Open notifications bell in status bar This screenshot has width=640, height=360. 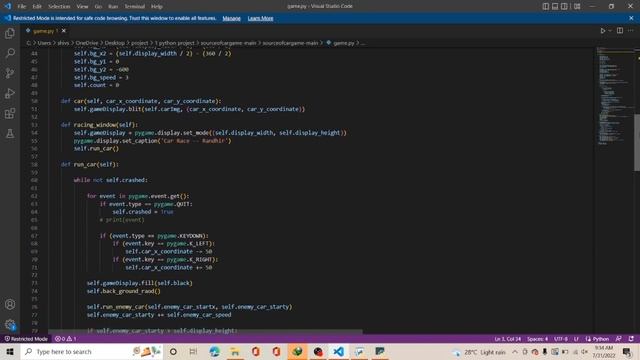(x=631, y=339)
